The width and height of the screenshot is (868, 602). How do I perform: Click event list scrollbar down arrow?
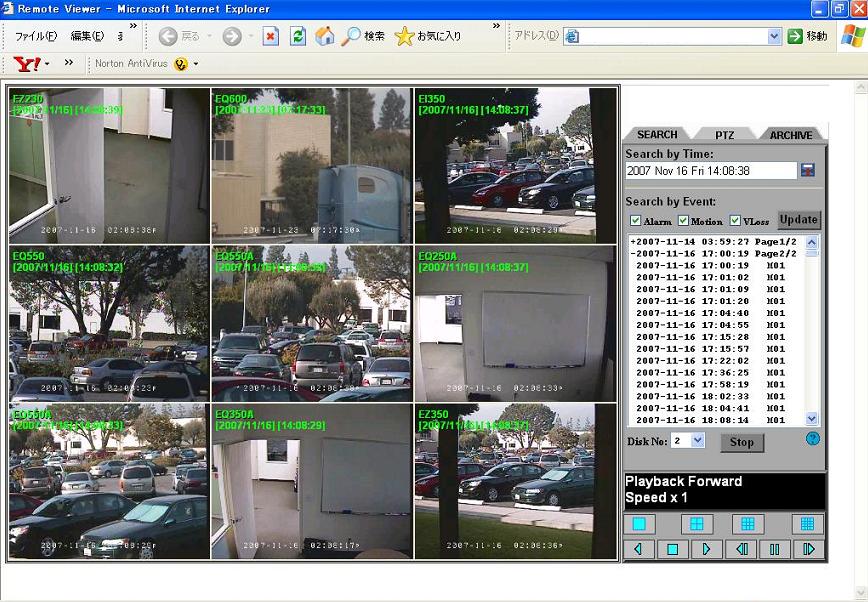812,419
